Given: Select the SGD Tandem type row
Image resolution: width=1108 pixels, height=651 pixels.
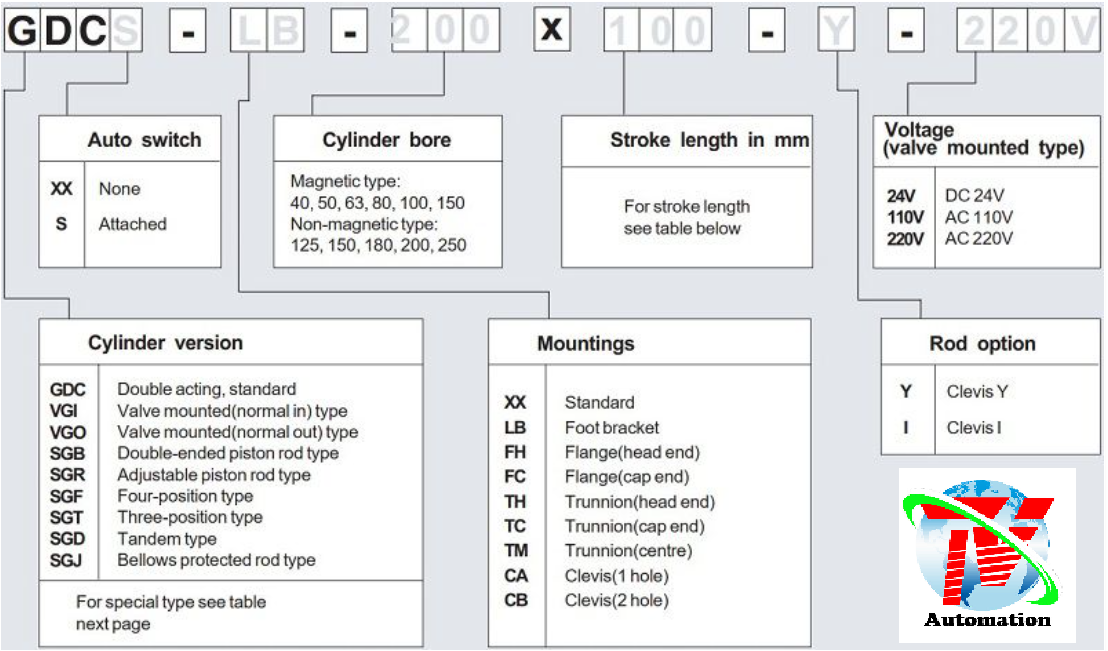Looking at the screenshot, I should pyautogui.click(x=166, y=539).
